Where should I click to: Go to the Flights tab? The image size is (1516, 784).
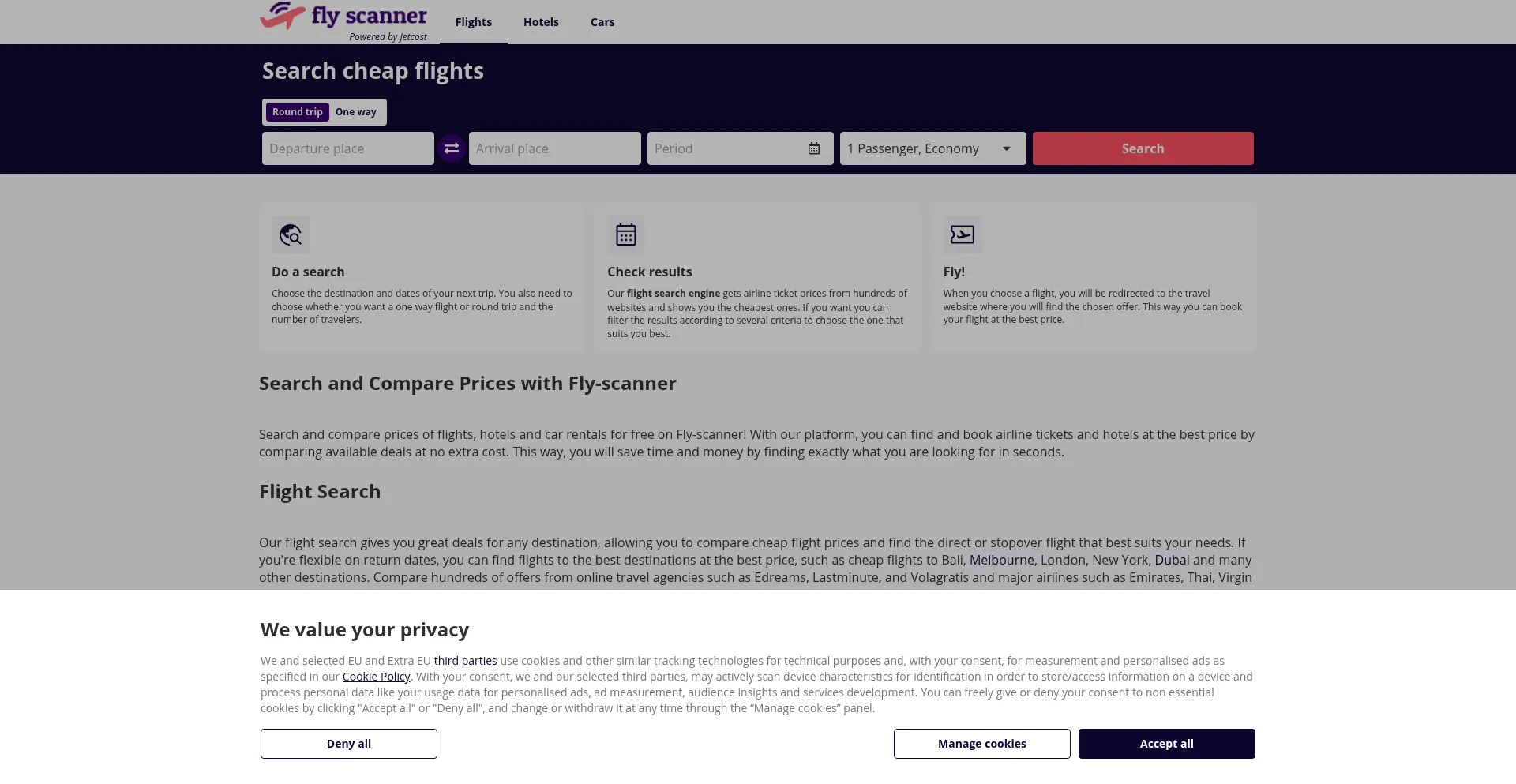(474, 22)
